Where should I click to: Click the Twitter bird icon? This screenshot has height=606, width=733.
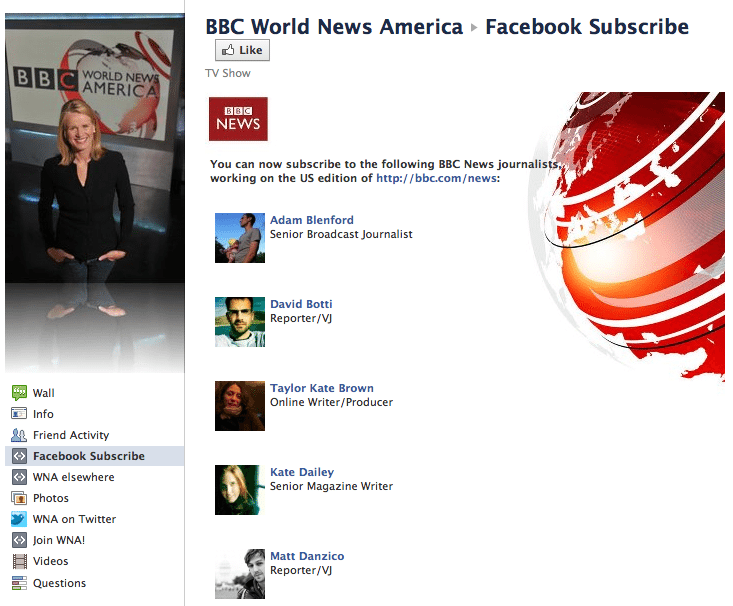[x=19, y=519]
